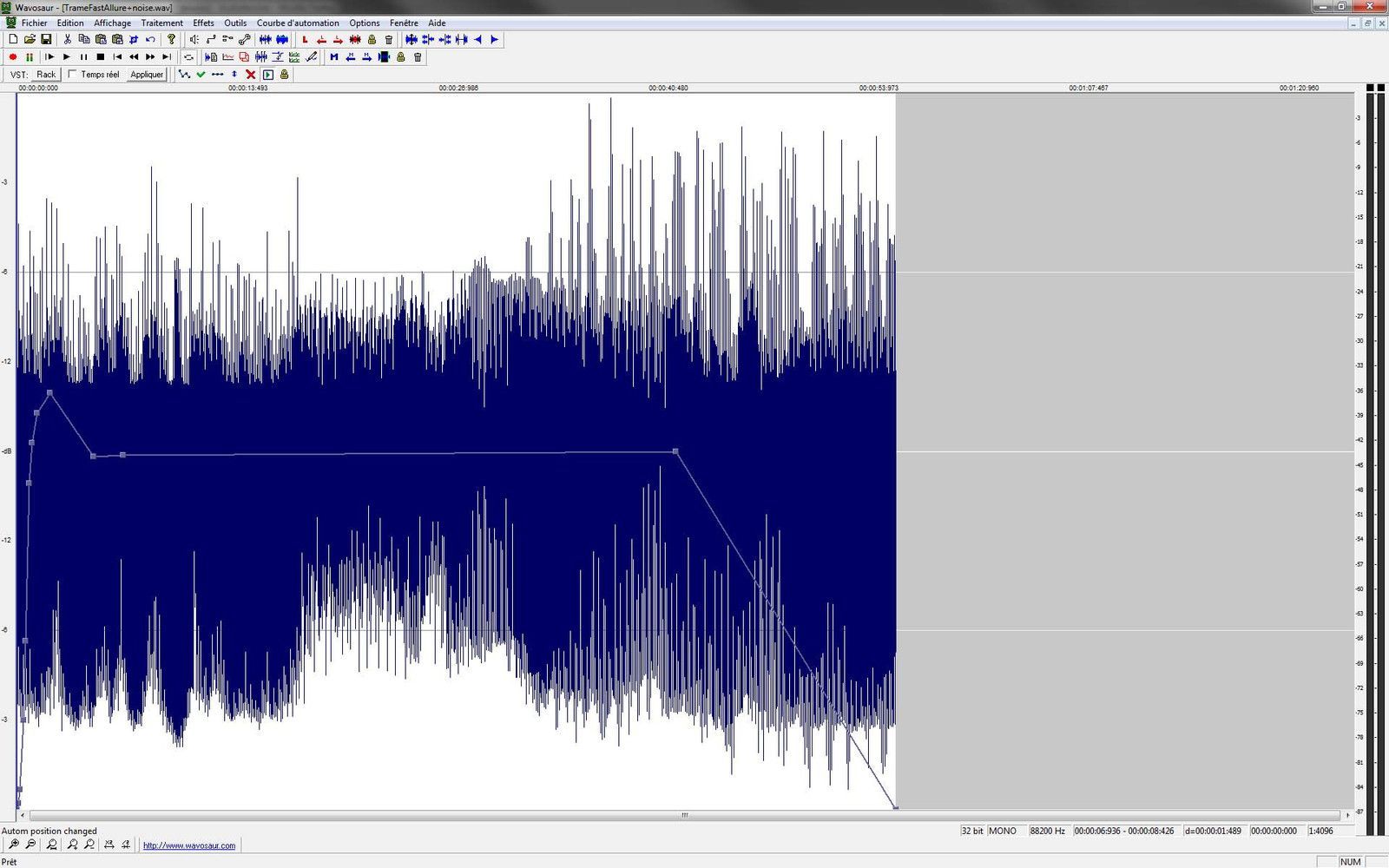This screenshot has width=1389, height=868.
Task: Open the Effets menu
Action: point(202,23)
